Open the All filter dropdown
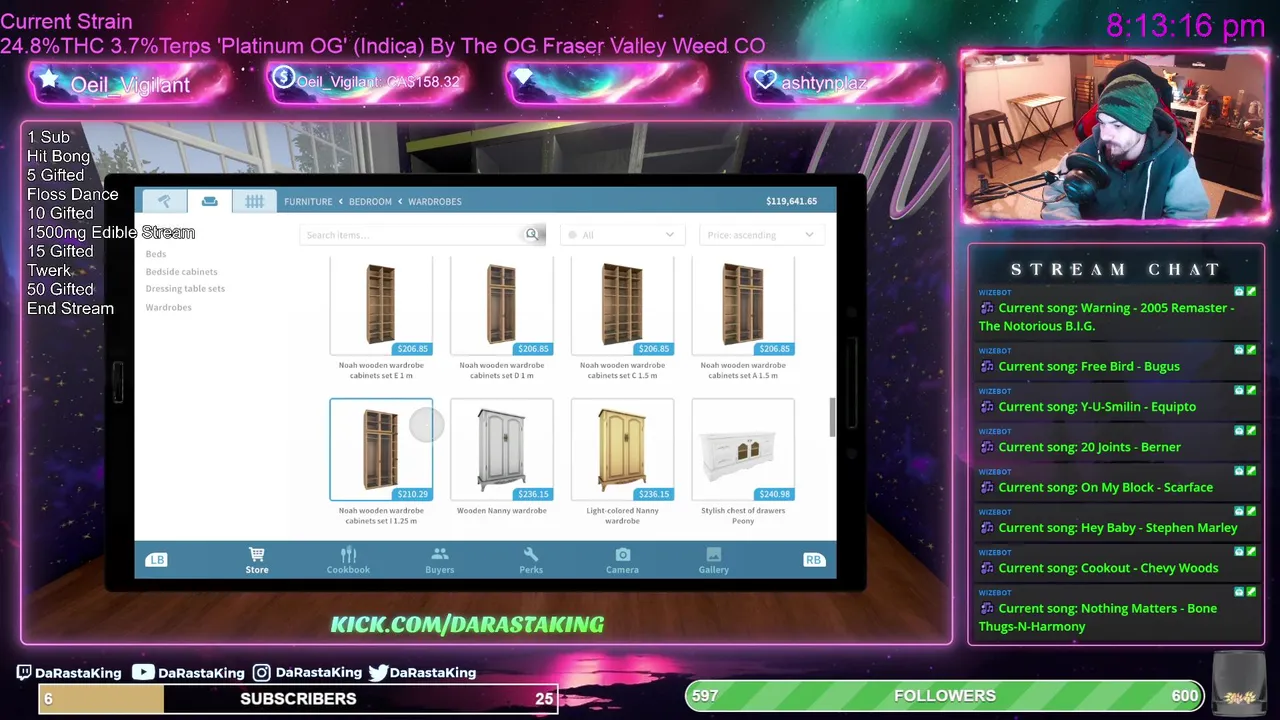1280x720 pixels. pos(621,235)
